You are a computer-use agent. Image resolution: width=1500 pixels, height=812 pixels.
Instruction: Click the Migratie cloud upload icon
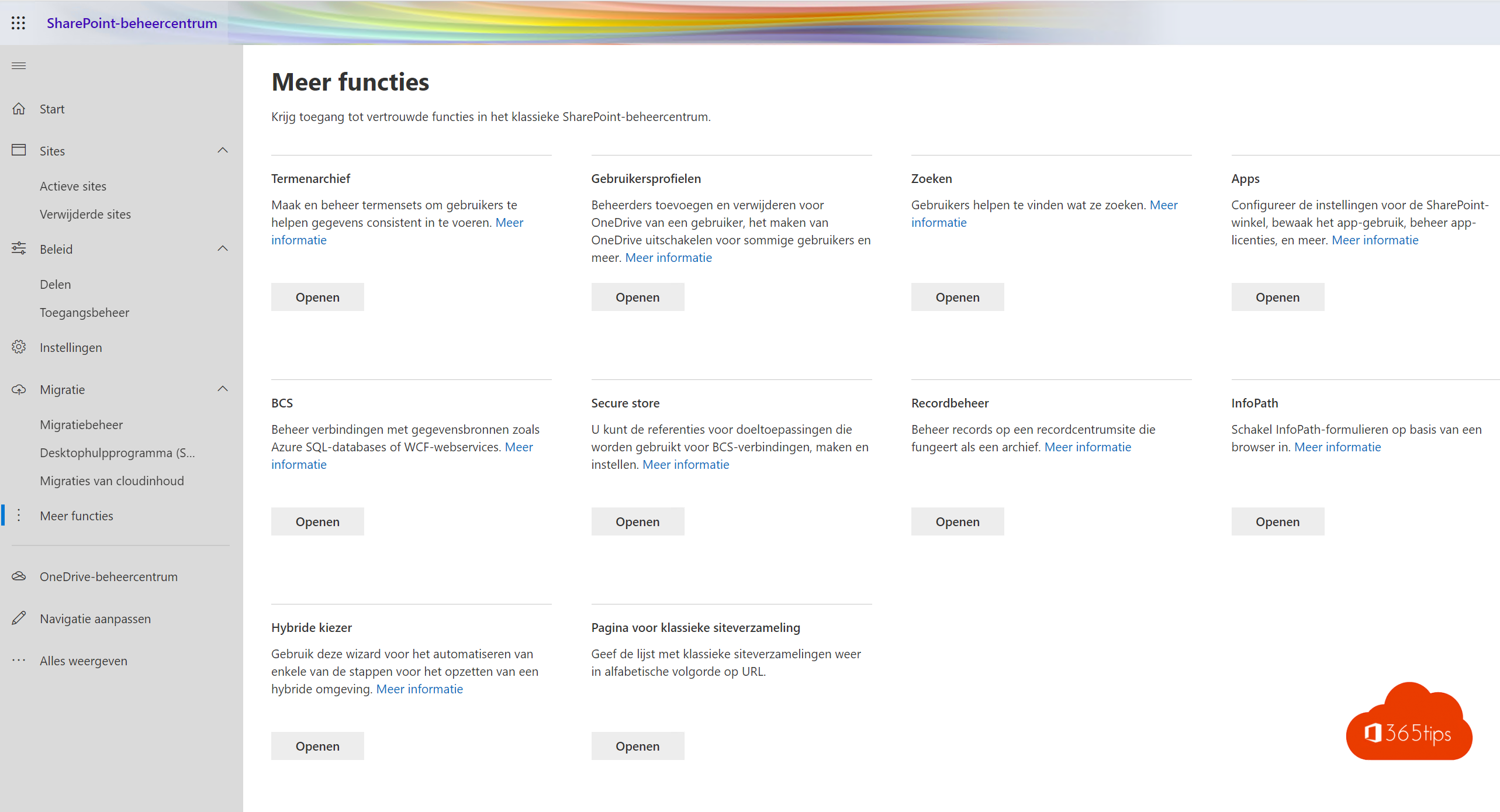tap(19, 389)
